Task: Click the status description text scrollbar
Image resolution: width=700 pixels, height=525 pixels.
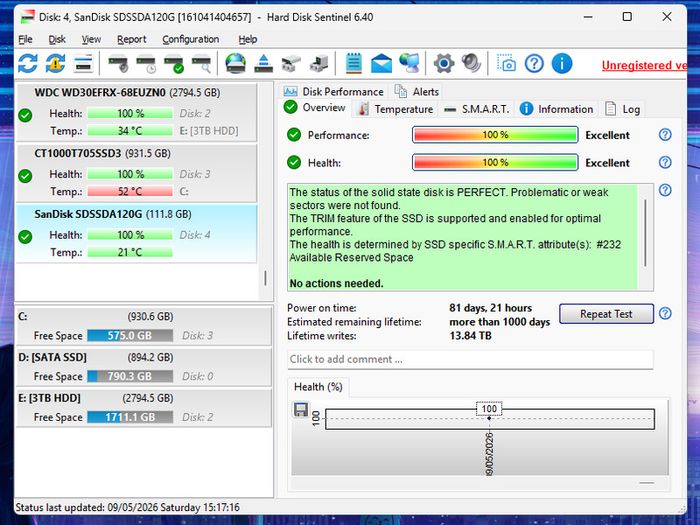Action: click(645, 234)
